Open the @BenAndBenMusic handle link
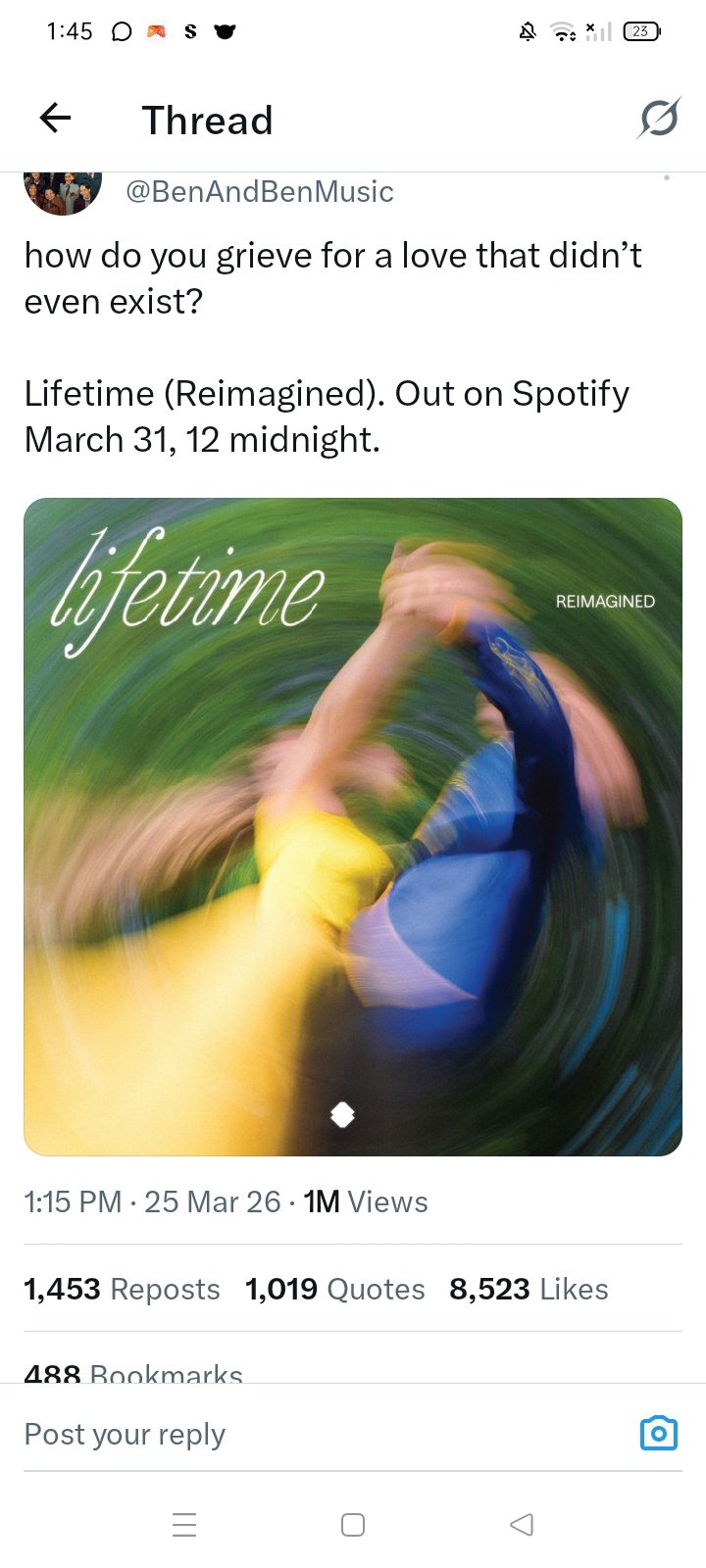The height and width of the screenshot is (1568, 706). 260,191
